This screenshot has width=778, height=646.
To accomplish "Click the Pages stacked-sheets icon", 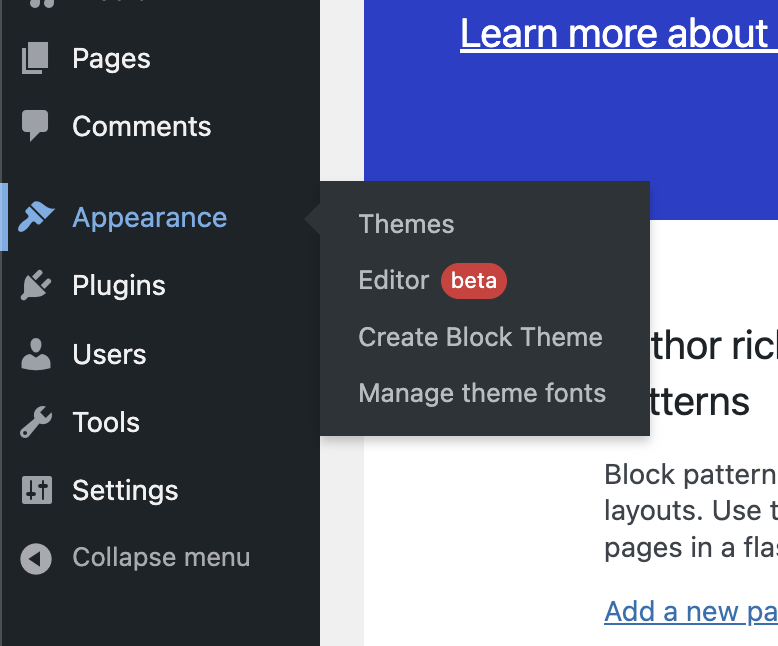I will click(x=36, y=59).
